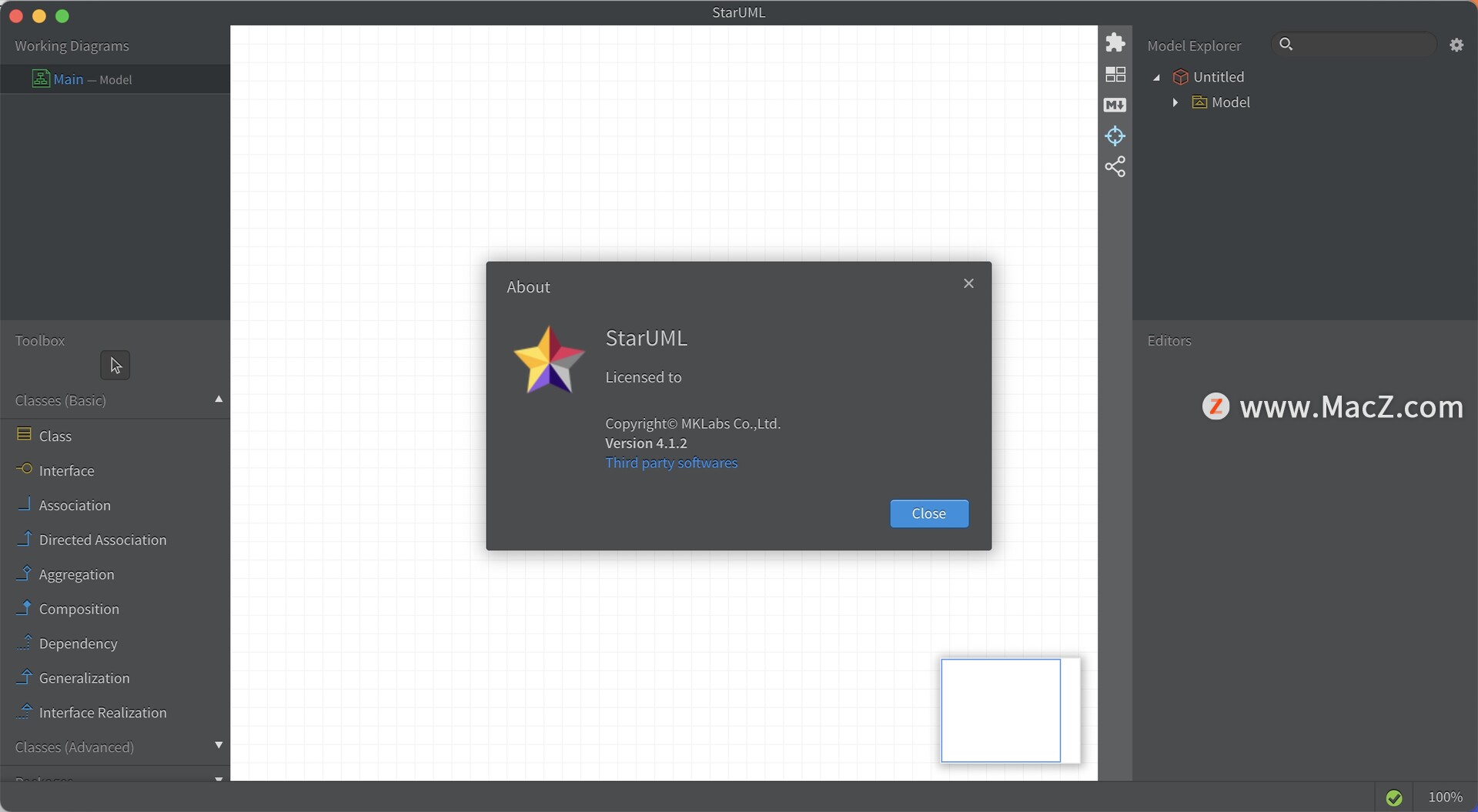1478x812 pixels.
Task: Collapse the Untitled project tree node
Action: 1156,77
